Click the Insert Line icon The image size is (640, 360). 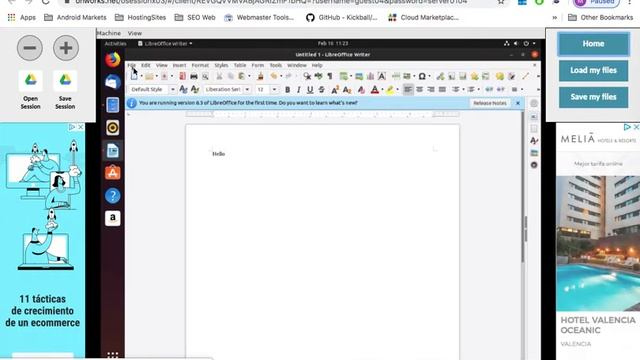[x=526, y=76]
